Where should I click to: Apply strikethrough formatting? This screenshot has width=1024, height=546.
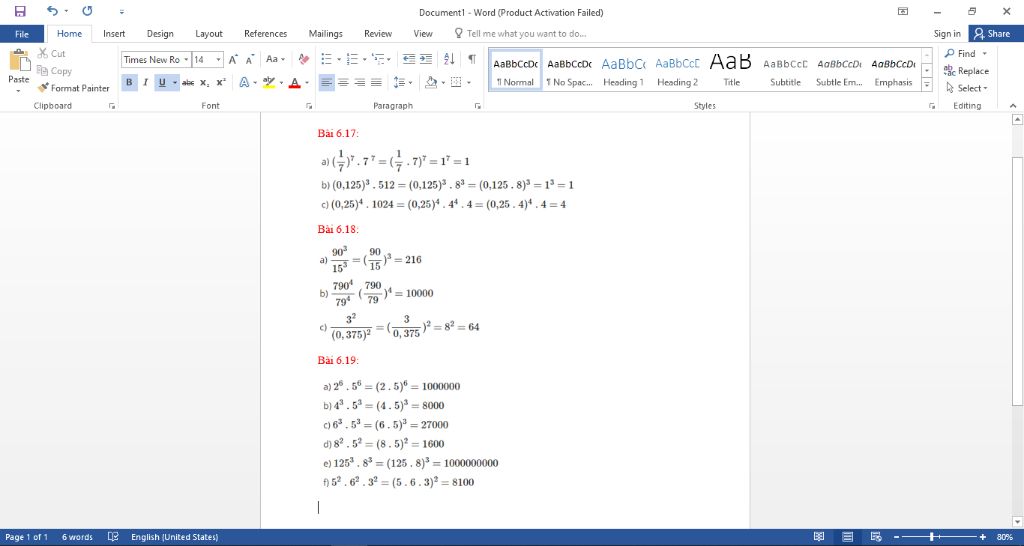pos(188,82)
